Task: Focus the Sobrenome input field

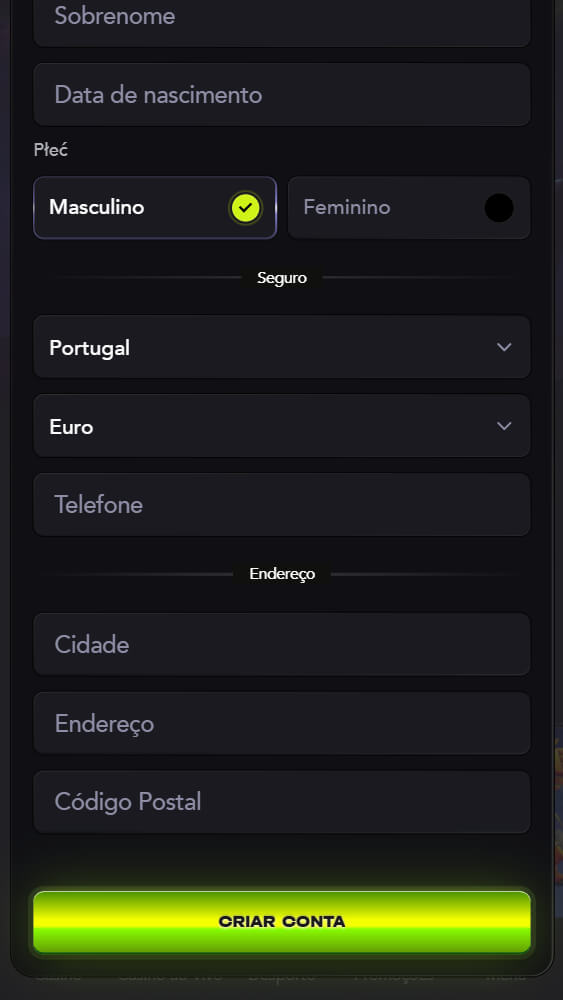Action: [282, 19]
